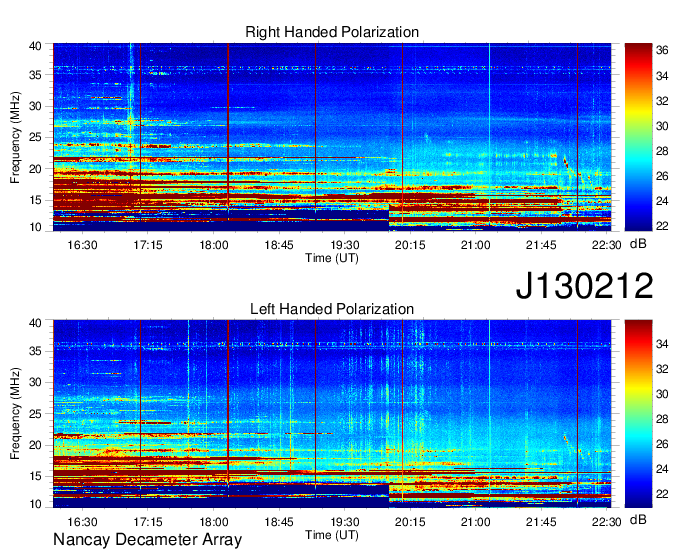Select the J130212 observation label
The height and width of the screenshot is (552, 680).
(584, 286)
